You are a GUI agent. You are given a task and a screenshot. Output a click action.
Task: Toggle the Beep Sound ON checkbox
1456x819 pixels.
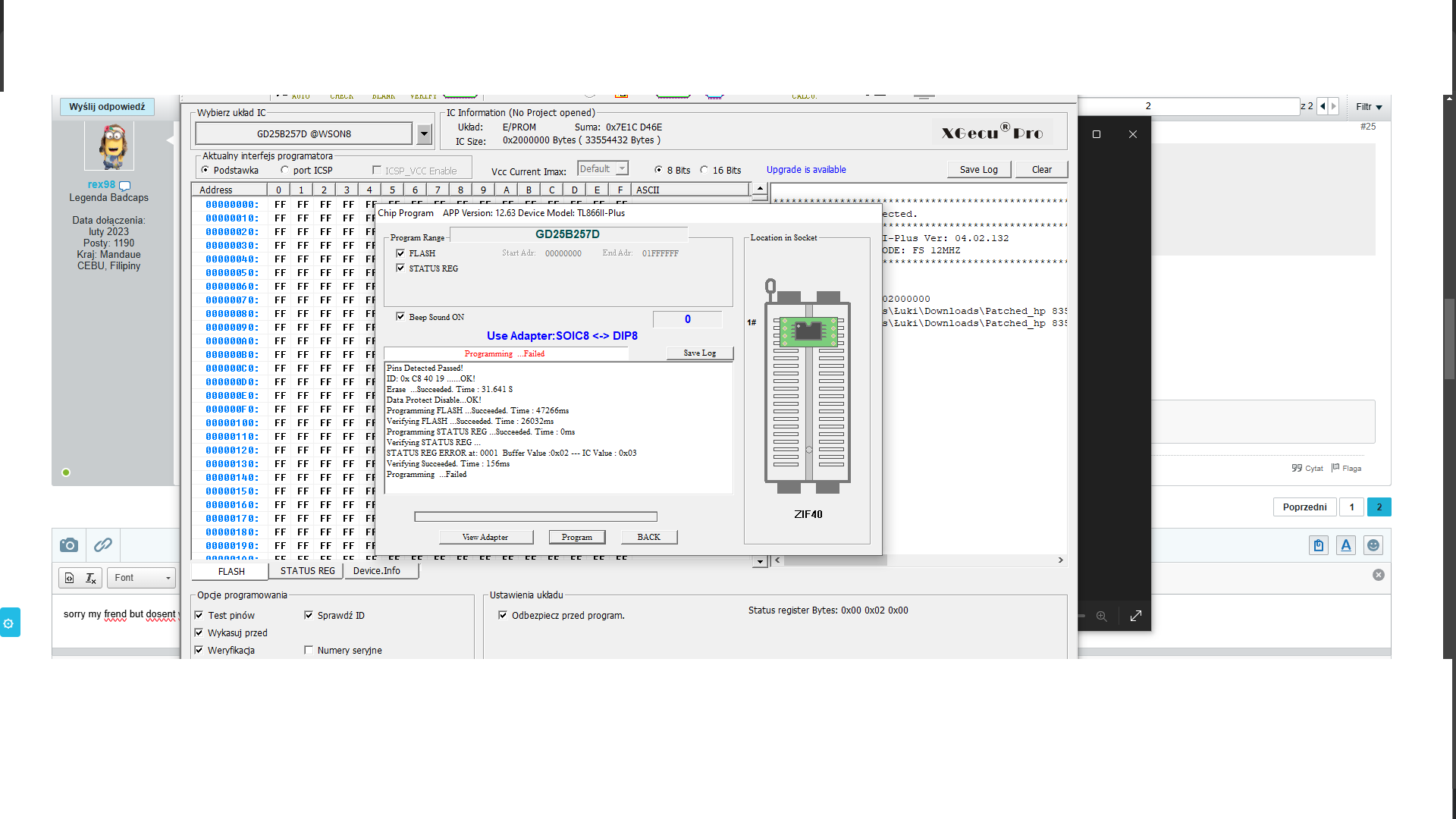400,317
